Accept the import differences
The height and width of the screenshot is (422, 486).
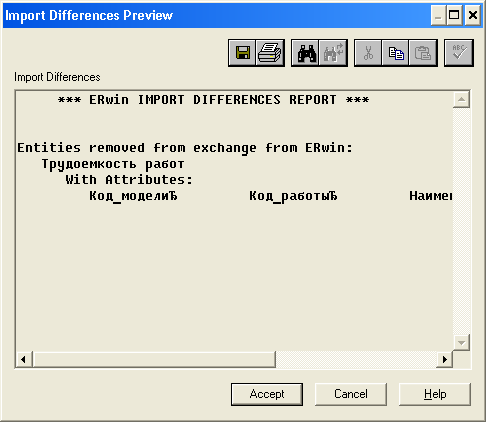click(x=267, y=394)
